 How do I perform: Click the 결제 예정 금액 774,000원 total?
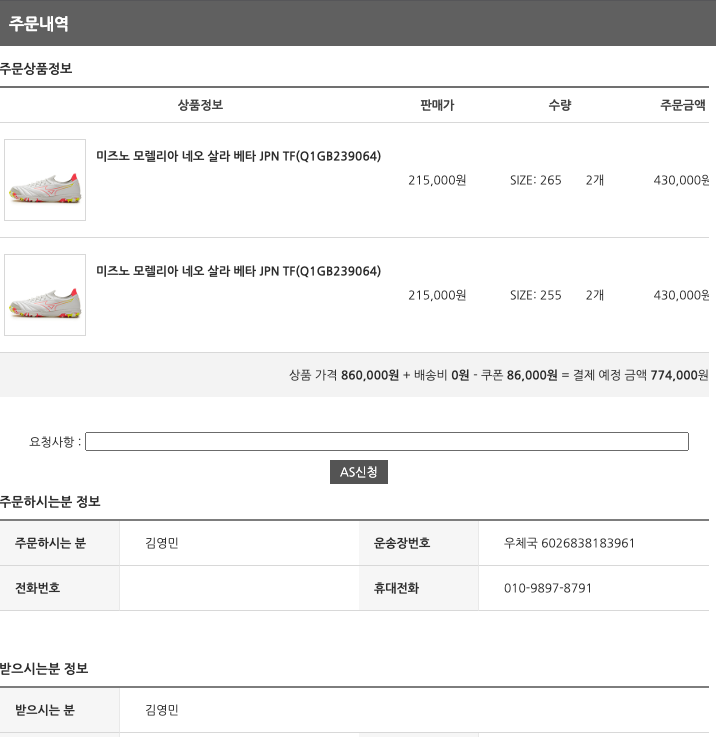point(641,375)
